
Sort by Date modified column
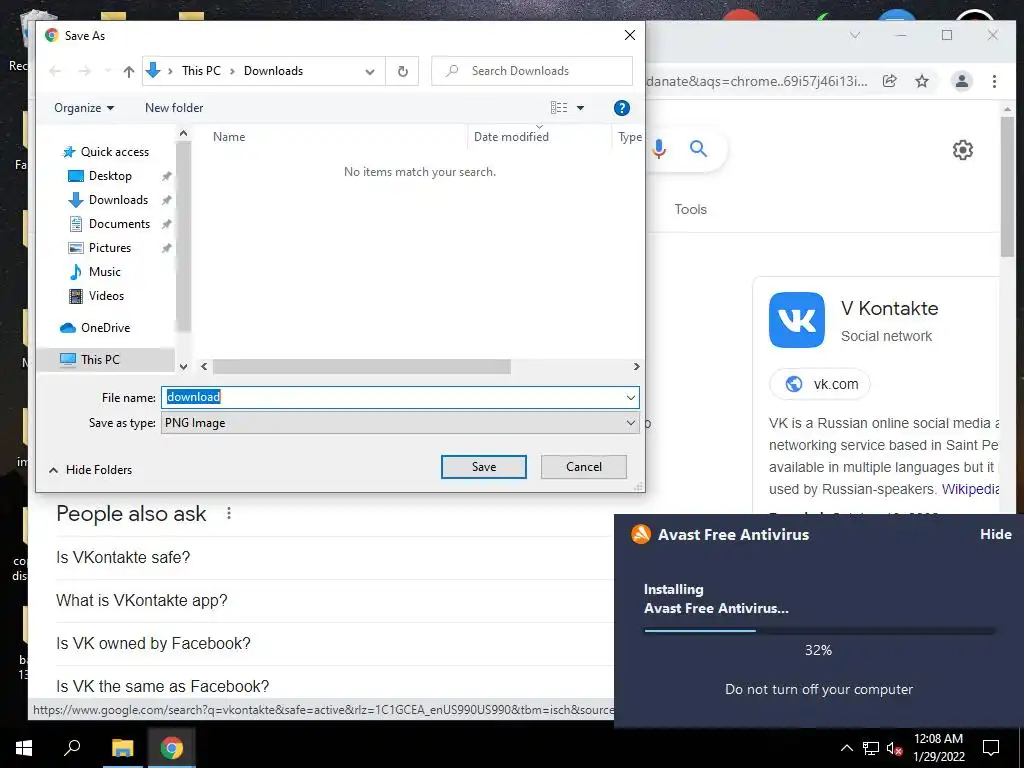click(511, 136)
